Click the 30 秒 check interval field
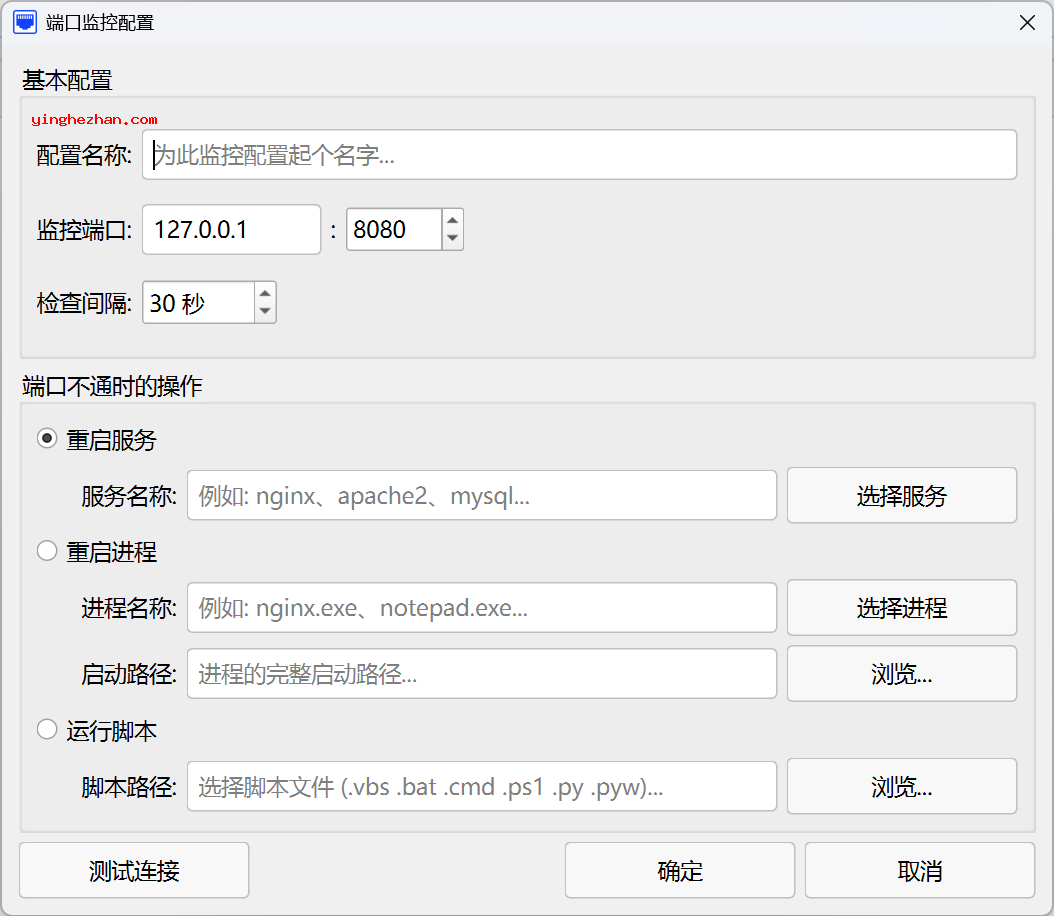 click(198, 302)
